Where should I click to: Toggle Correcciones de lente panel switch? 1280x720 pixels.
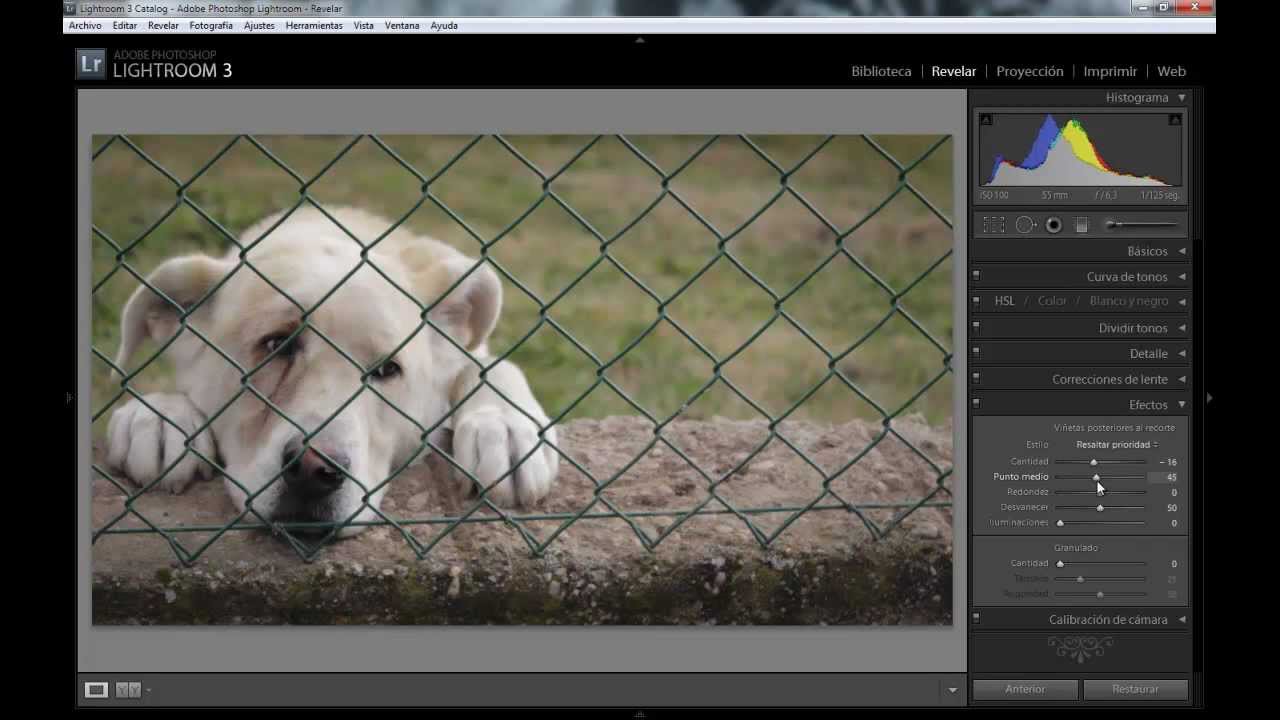click(976, 378)
